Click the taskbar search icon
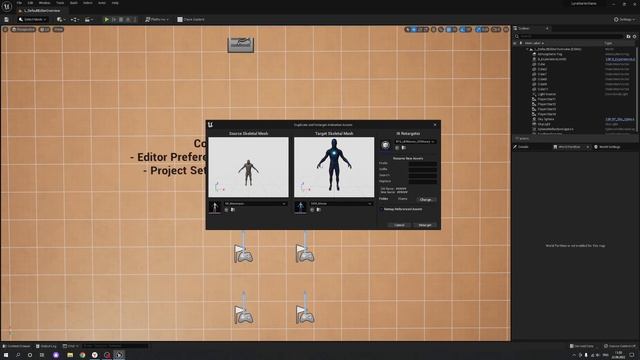Image resolution: width=640 pixels, height=360 pixels. (18, 355)
